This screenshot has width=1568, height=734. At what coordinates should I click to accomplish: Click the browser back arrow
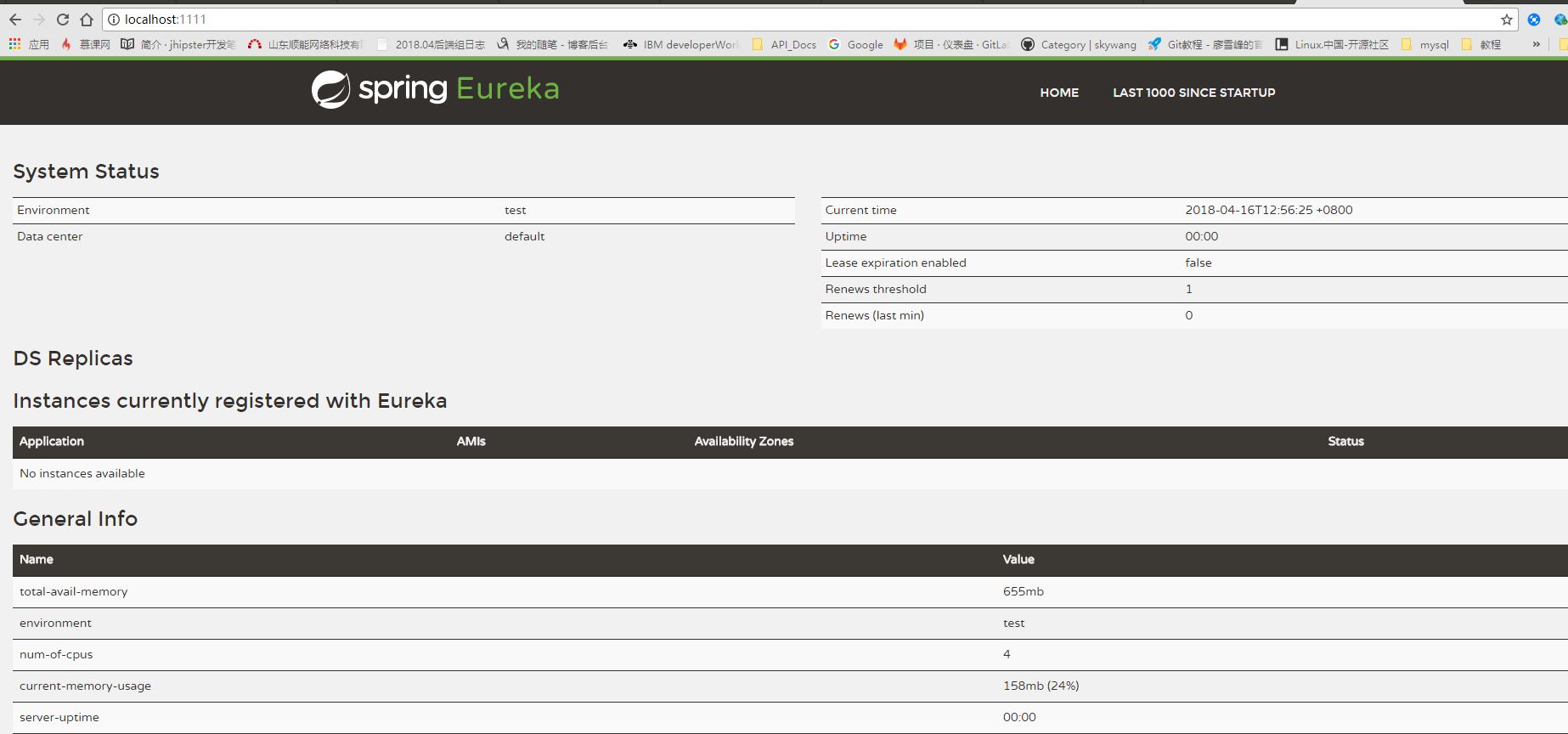click(15, 20)
